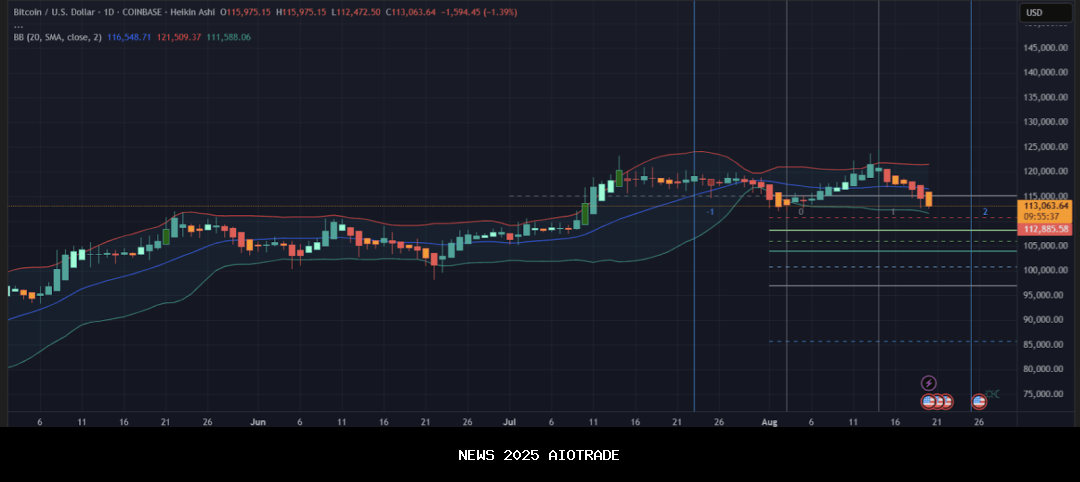The height and width of the screenshot is (482, 1080).
Task: Select the blue number 2 cycle label
Action: coord(985,212)
